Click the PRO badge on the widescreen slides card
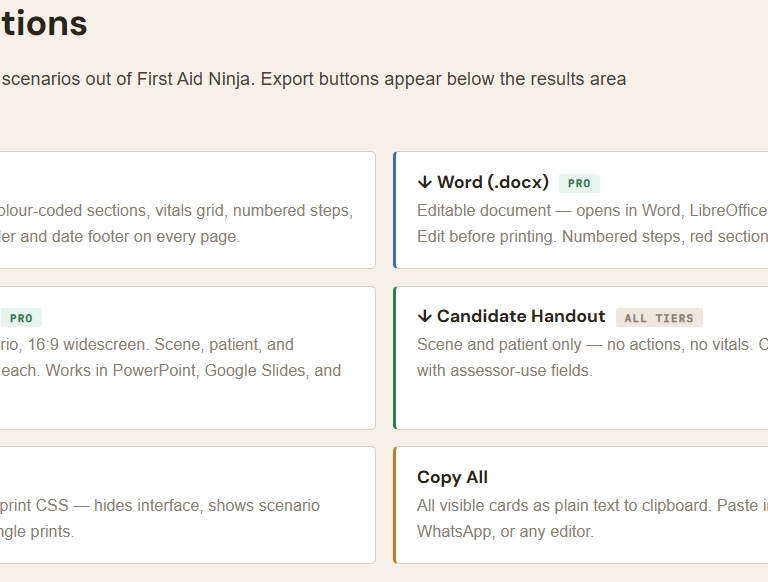The image size is (768, 582). (x=21, y=318)
